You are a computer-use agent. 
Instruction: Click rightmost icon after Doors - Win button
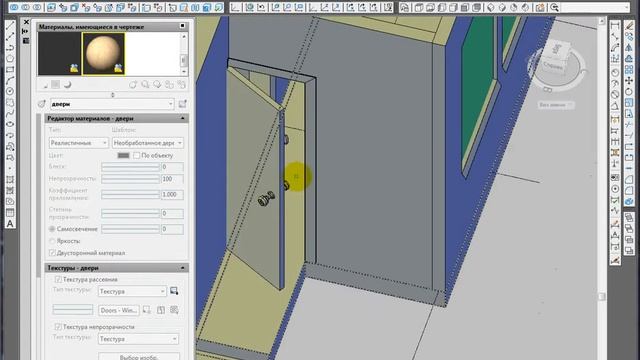tap(174, 310)
